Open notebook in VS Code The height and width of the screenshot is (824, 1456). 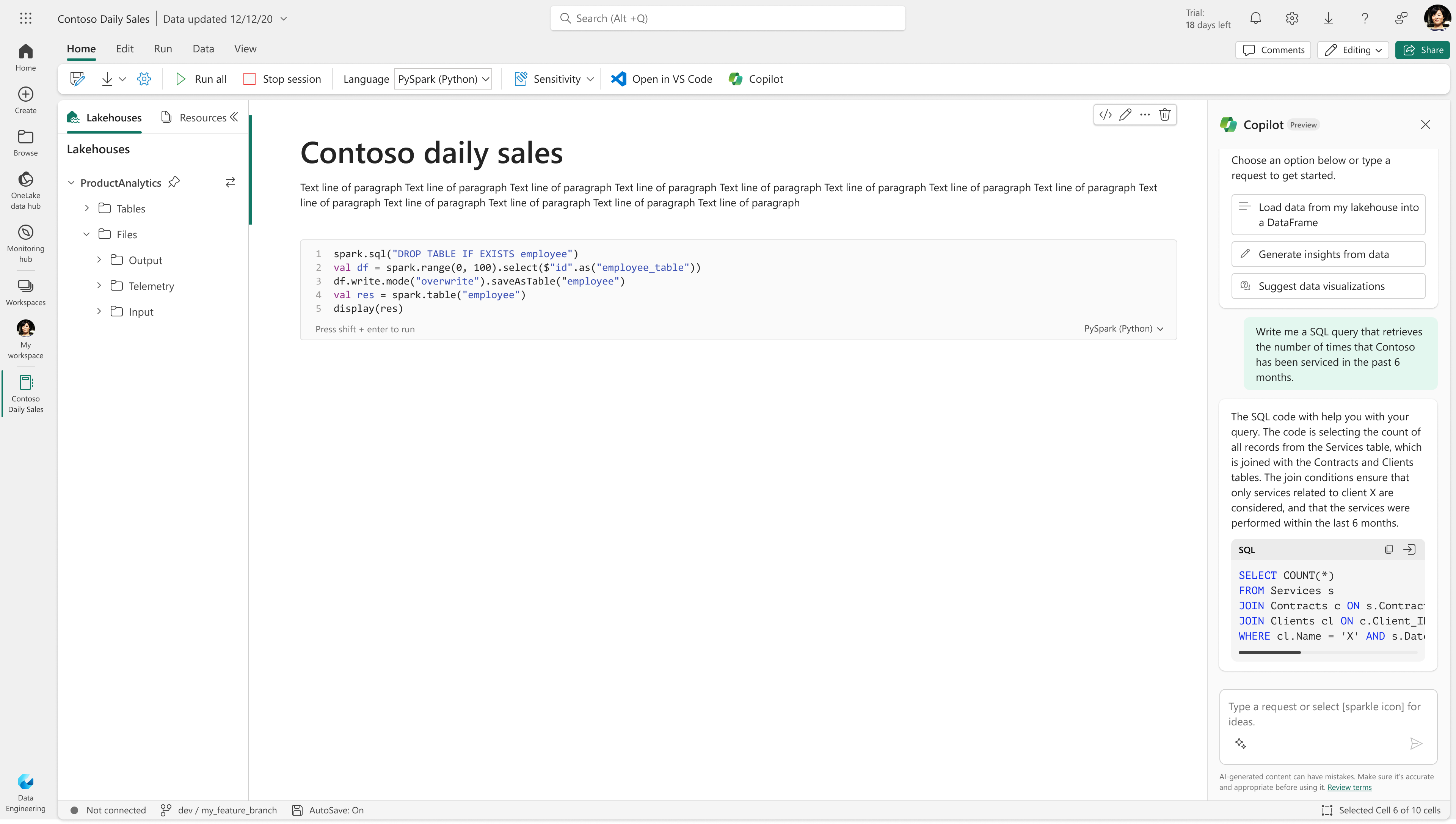pos(662,79)
